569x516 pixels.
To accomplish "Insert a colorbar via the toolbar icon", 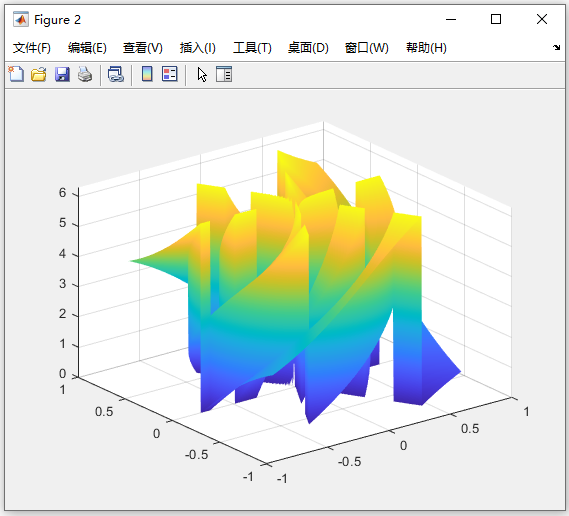I will point(147,74).
